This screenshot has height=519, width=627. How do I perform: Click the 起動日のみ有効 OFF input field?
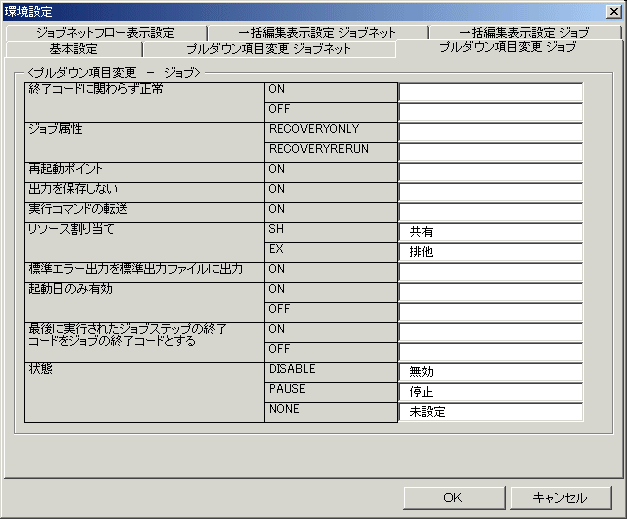click(x=490, y=312)
